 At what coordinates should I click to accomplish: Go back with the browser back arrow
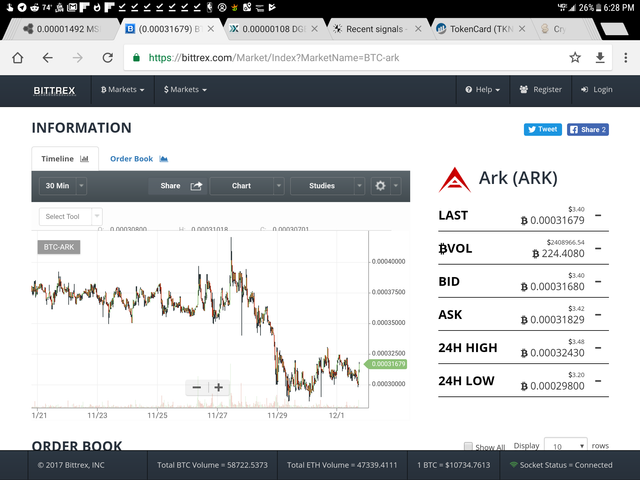point(48,58)
